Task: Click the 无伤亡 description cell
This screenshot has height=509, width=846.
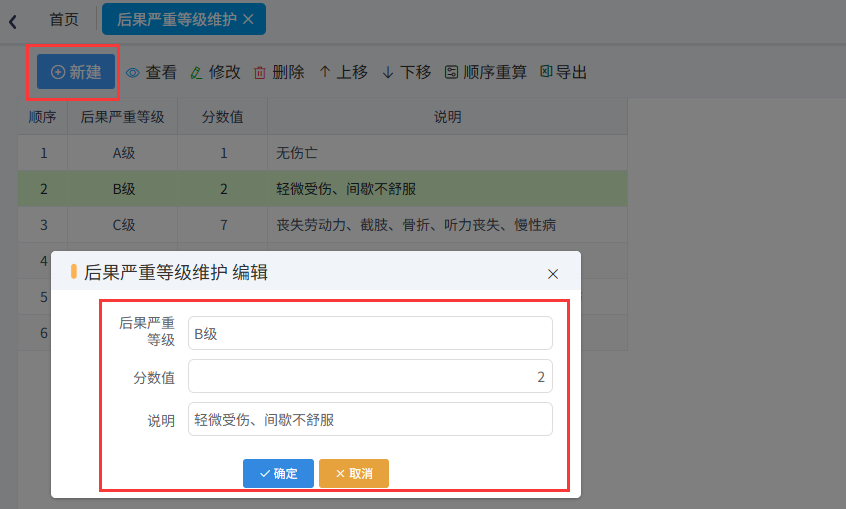Action: pyautogui.click(x=447, y=153)
